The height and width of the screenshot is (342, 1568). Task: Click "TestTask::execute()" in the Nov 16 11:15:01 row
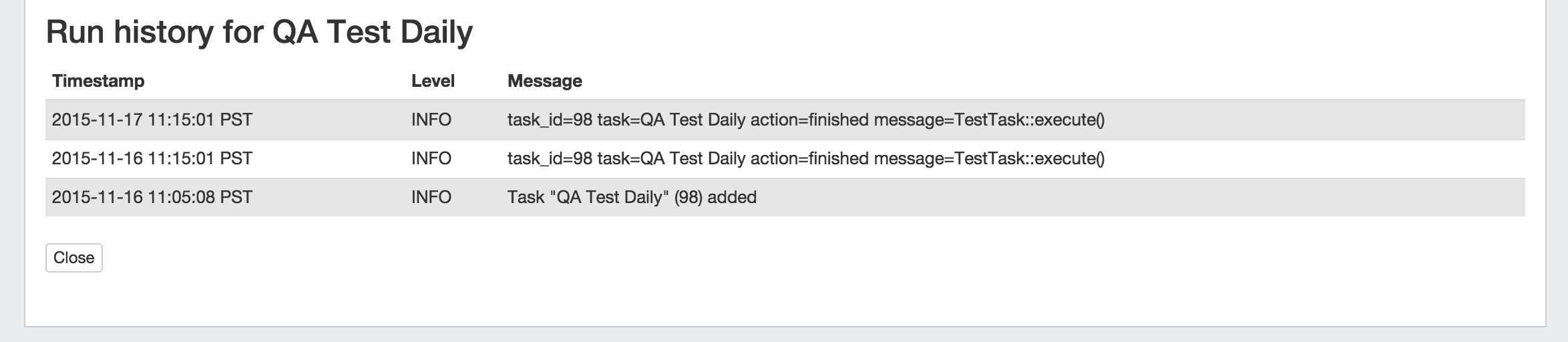(x=1029, y=159)
